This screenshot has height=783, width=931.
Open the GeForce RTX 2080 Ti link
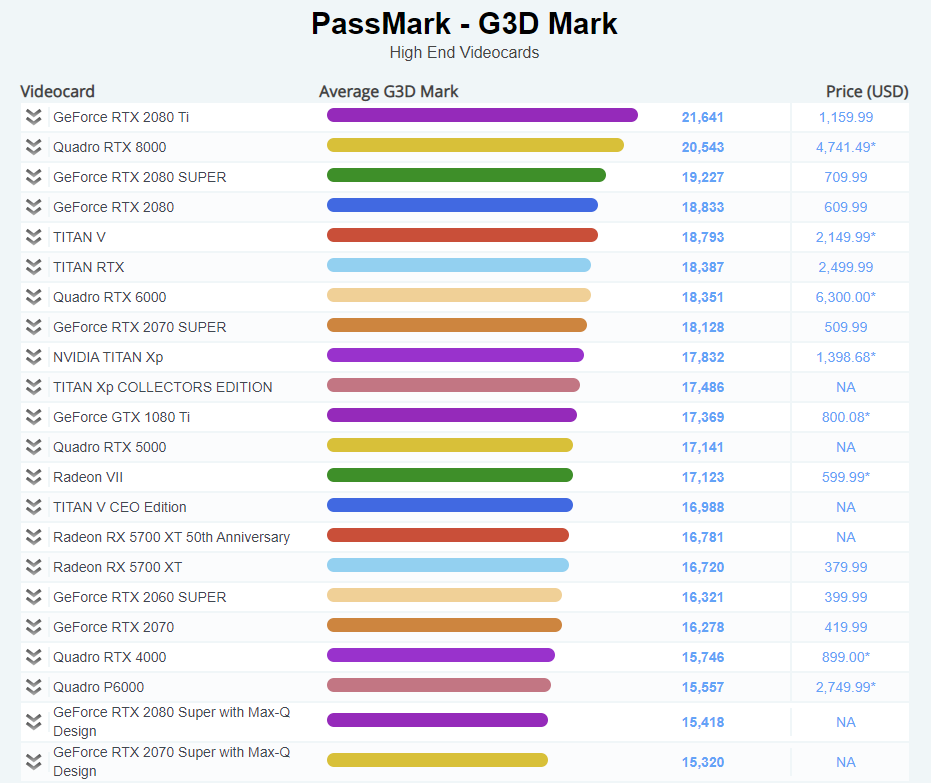coord(121,117)
